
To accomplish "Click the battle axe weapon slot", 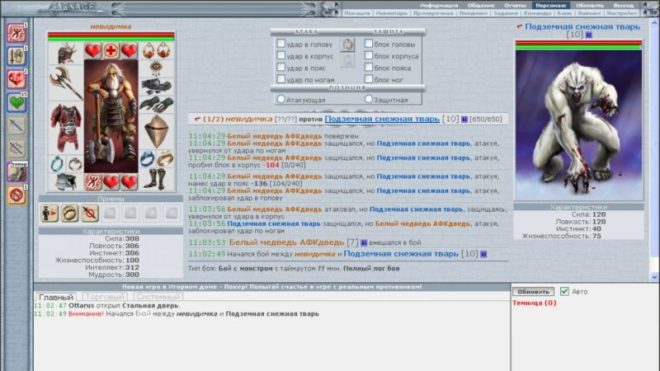I will coord(66,83).
